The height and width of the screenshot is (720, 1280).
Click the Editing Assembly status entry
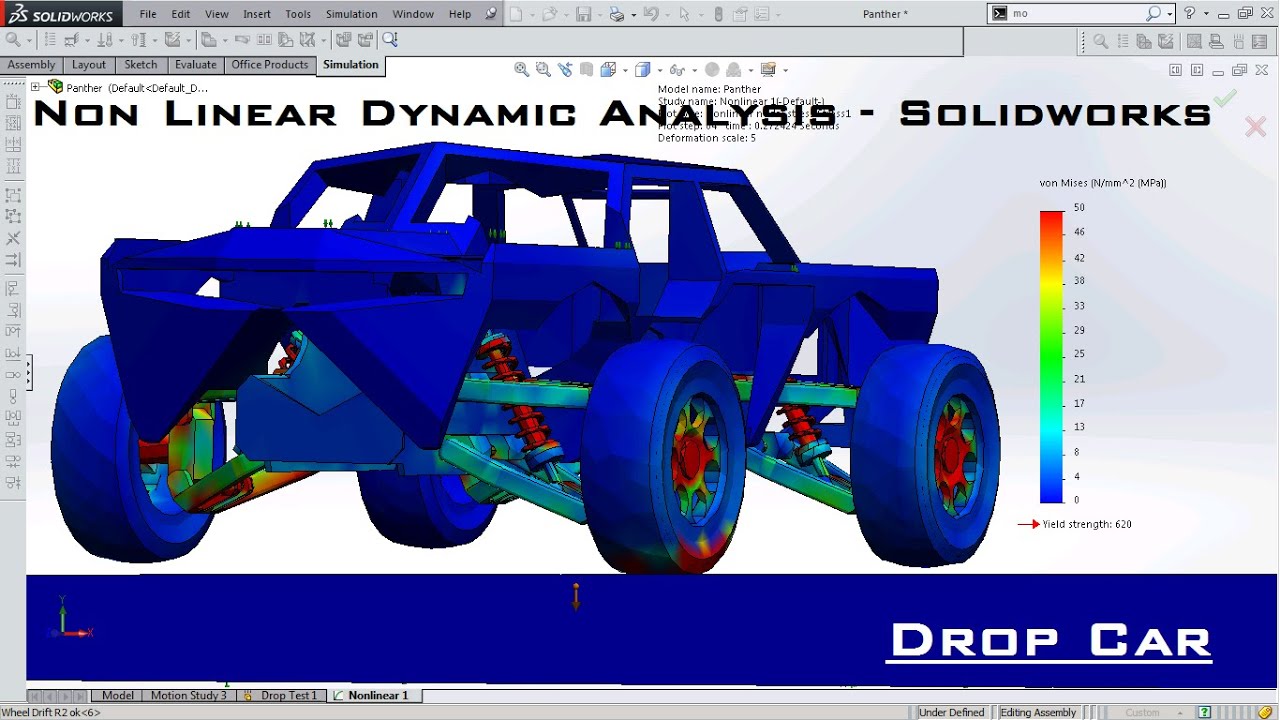(x=1037, y=712)
